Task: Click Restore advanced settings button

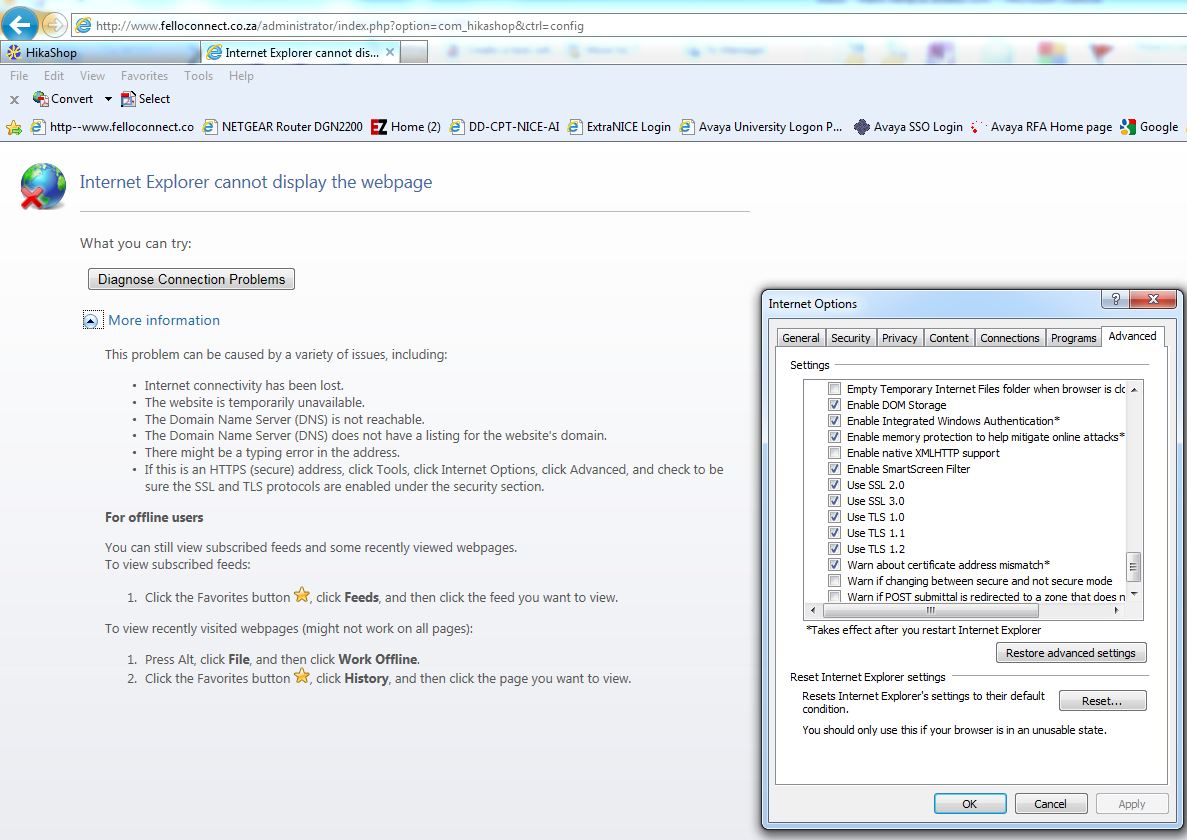Action: tap(1070, 653)
